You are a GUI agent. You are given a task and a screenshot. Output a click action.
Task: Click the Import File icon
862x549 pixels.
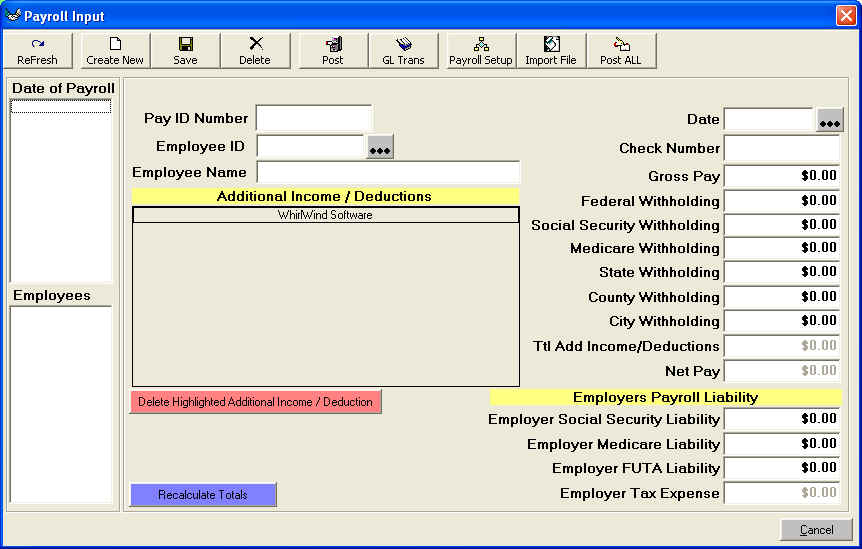(x=551, y=44)
